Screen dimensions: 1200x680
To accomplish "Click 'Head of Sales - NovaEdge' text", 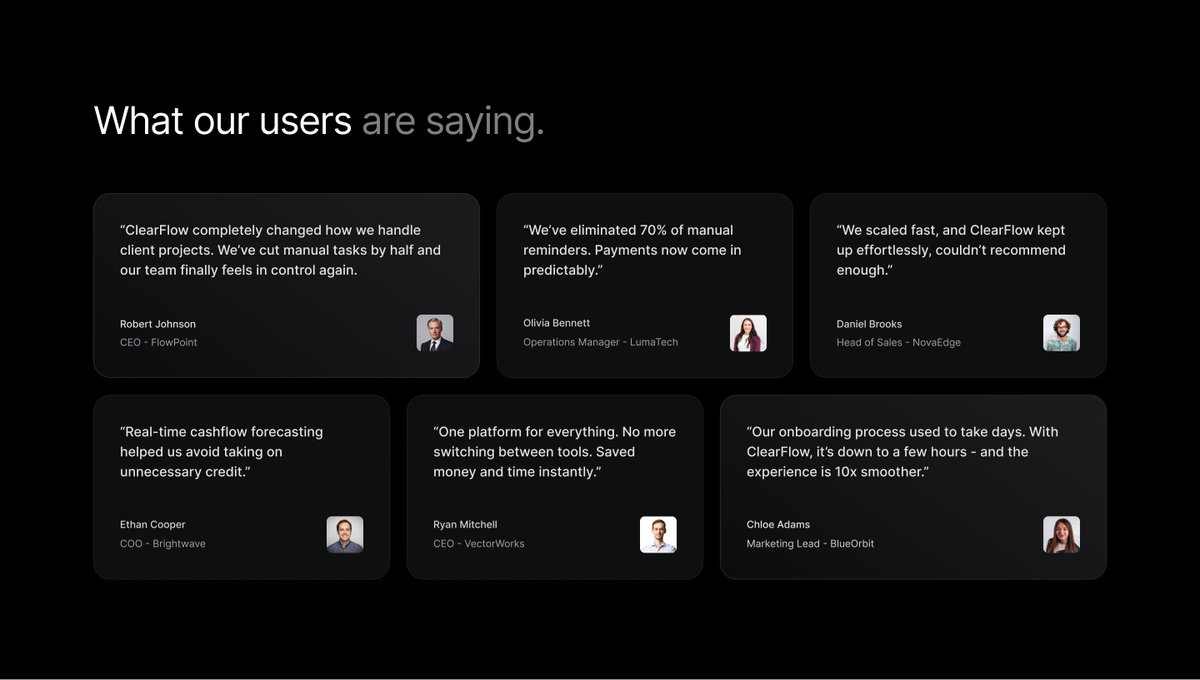I will pyautogui.click(x=899, y=342).
